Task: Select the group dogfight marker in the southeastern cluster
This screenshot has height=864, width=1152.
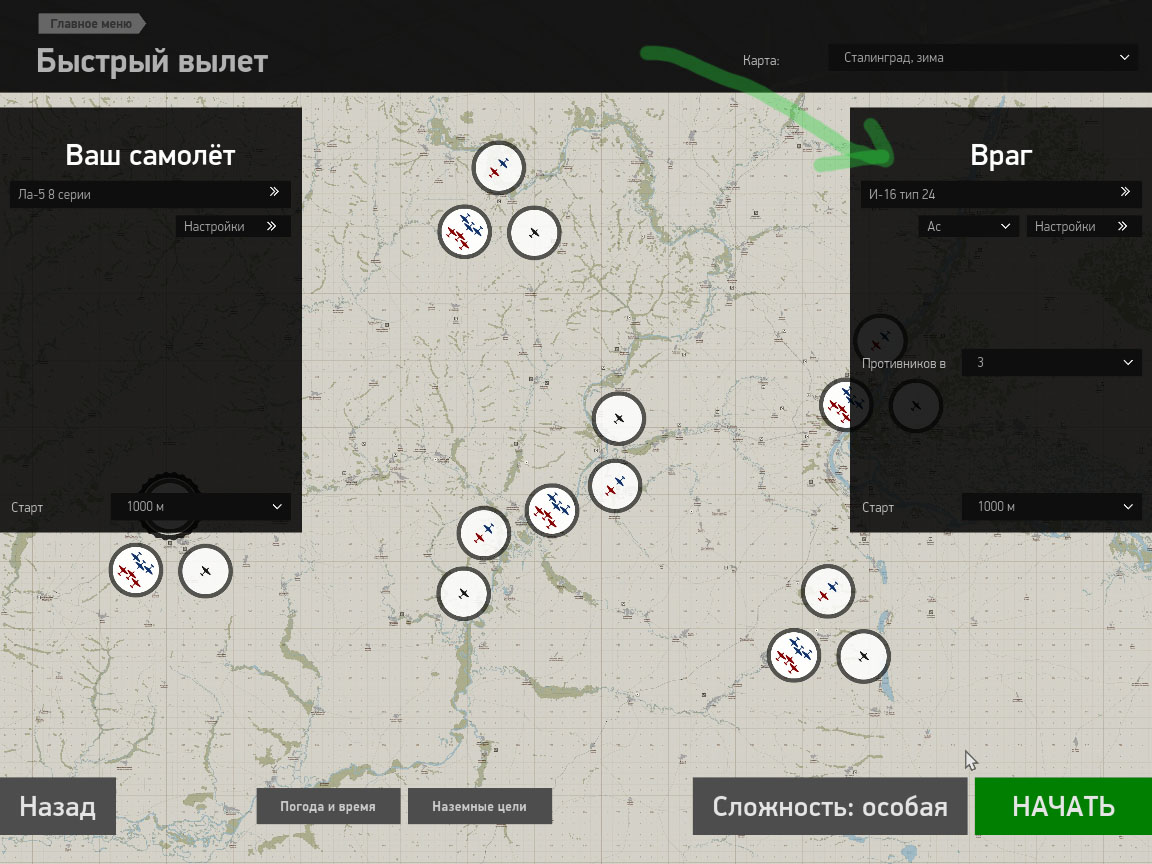Action: pyautogui.click(x=794, y=655)
